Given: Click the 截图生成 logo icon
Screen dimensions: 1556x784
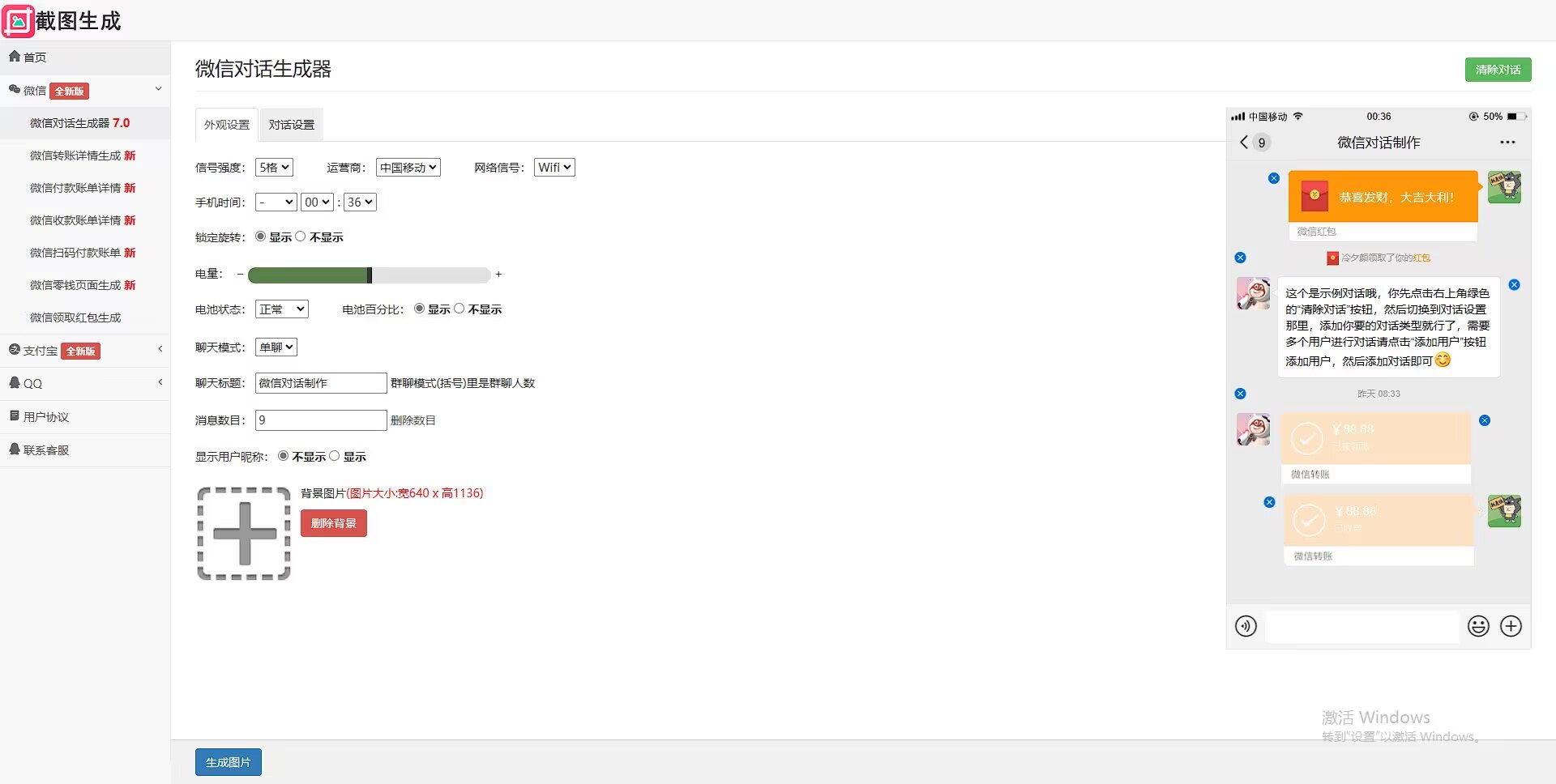Looking at the screenshot, I should [x=18, y=21].
